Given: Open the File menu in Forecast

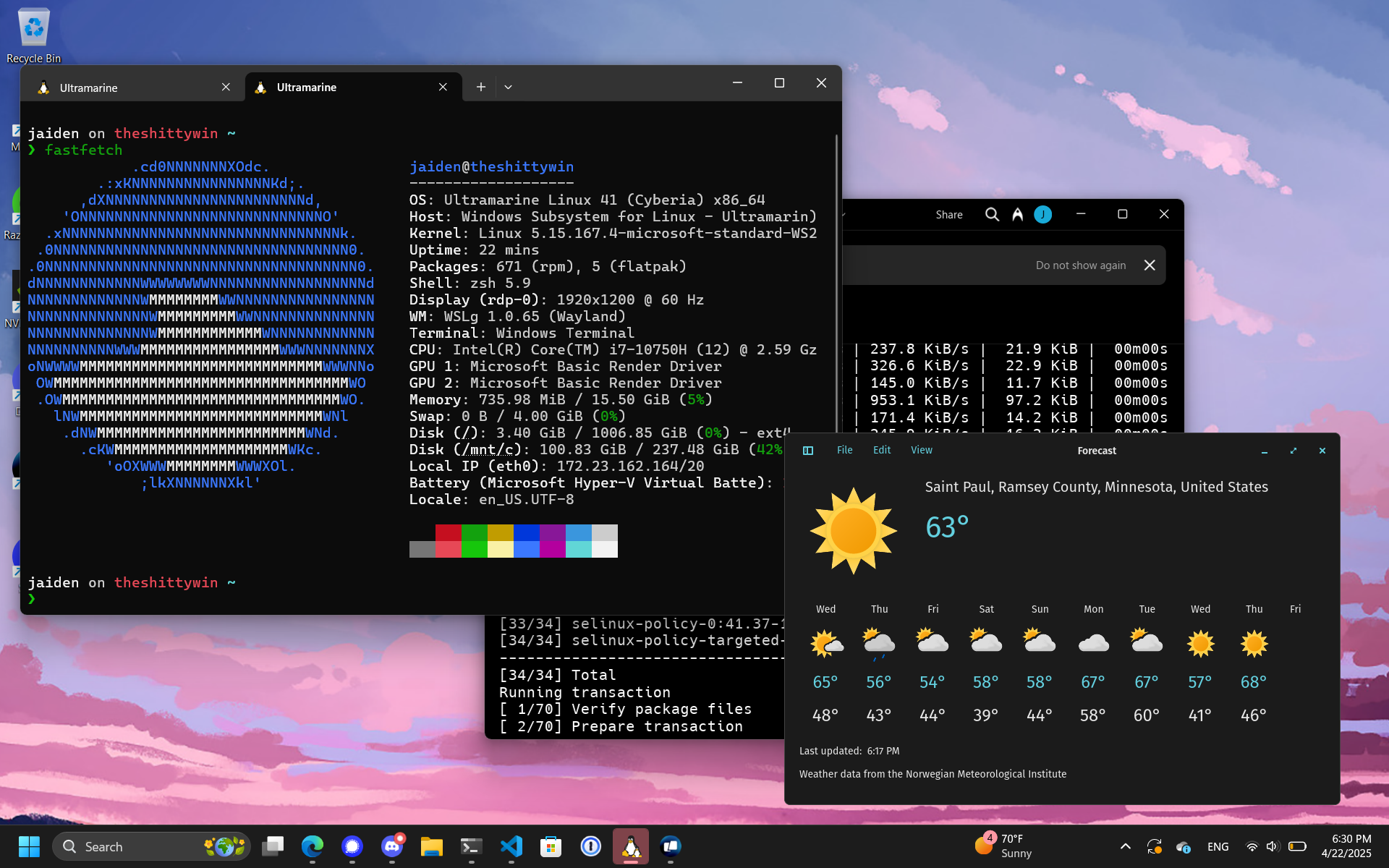Looking at the screenshot, I should pyautogui.click(x=844, y=450).
